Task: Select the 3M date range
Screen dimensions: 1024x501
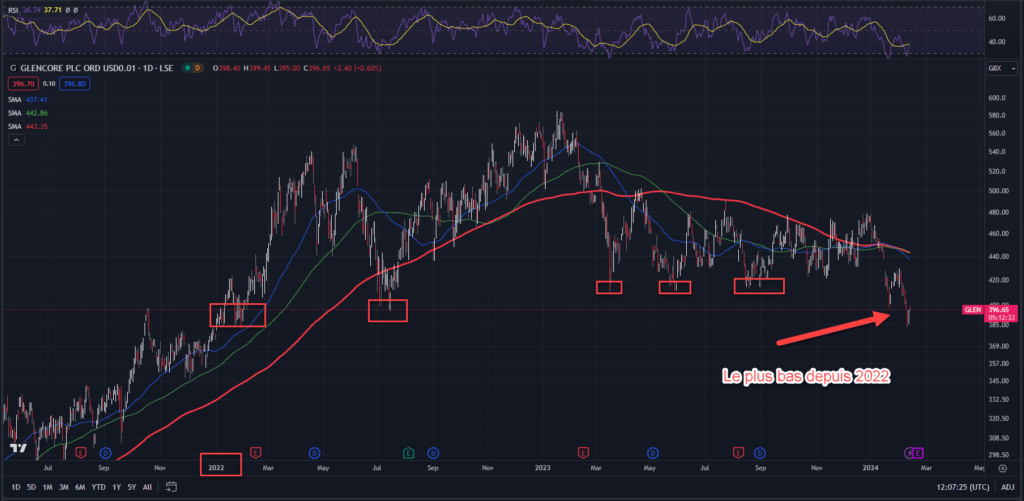Action: tap(64, 487)
